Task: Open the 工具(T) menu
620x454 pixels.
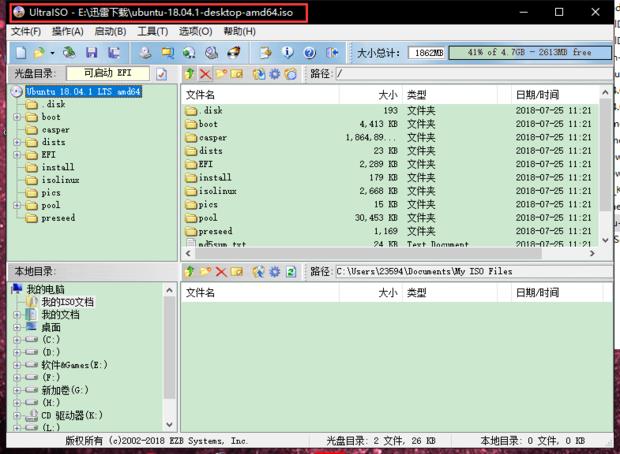Action: pyautogui.click(x=153, y=31)
